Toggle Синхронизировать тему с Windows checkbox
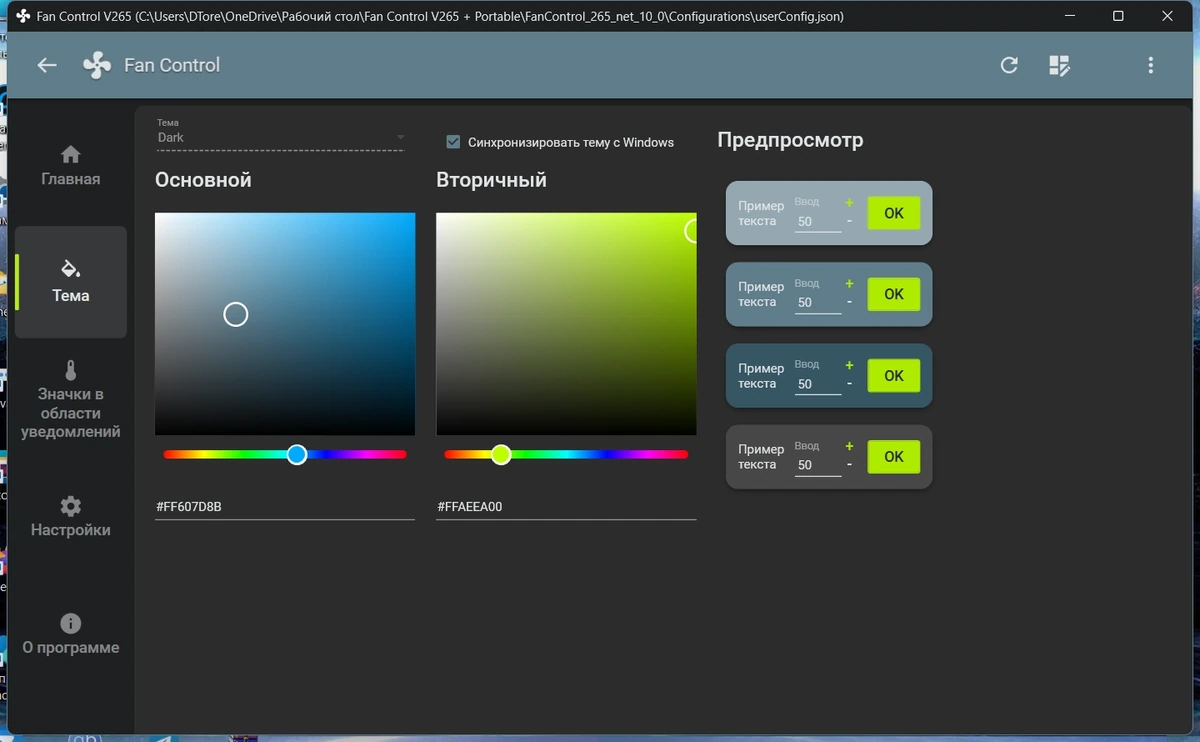 (x=453, y=142)
